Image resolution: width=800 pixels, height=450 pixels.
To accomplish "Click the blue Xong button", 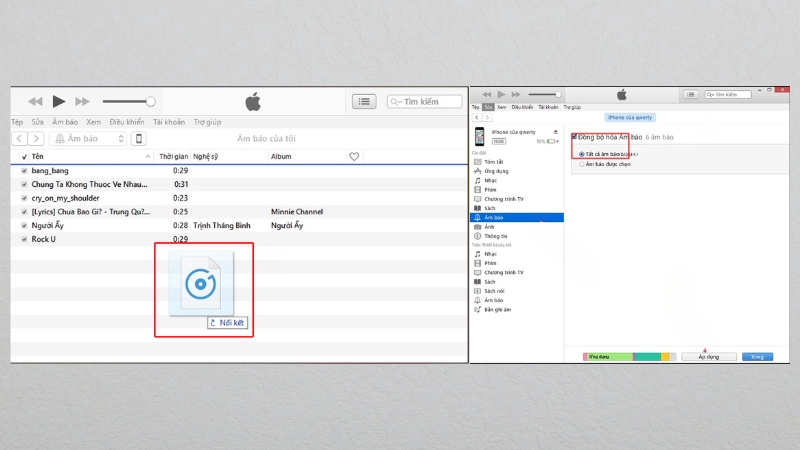I will pos(757,357).
